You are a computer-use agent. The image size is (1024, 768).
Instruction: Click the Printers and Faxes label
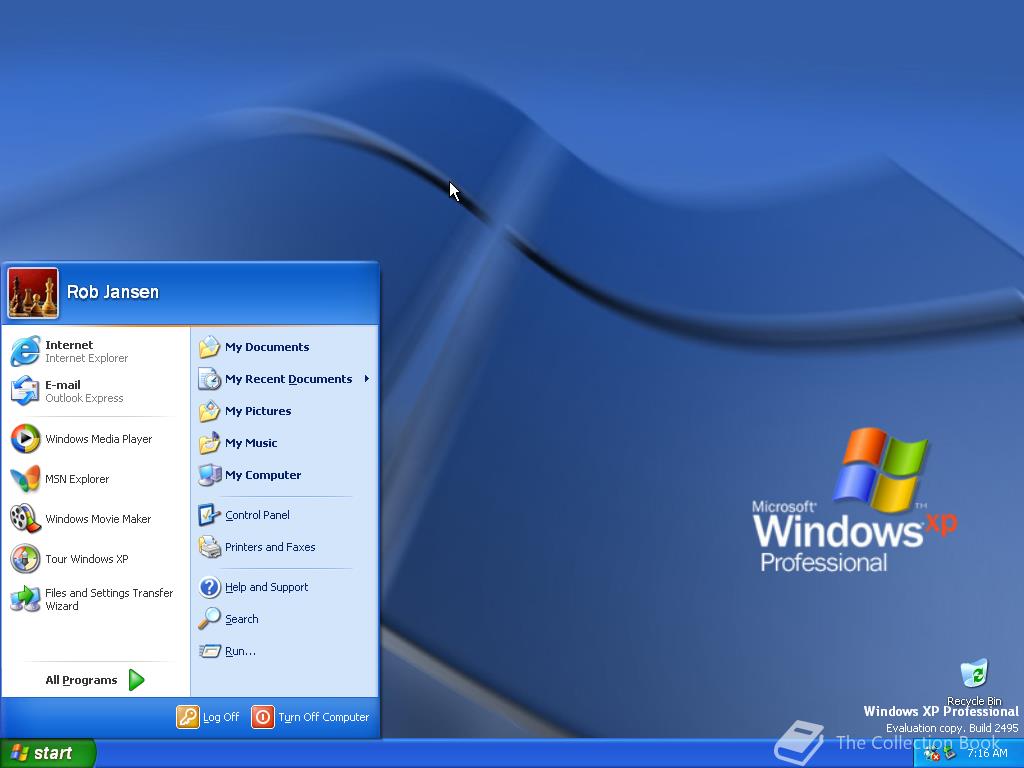point(270,547)
